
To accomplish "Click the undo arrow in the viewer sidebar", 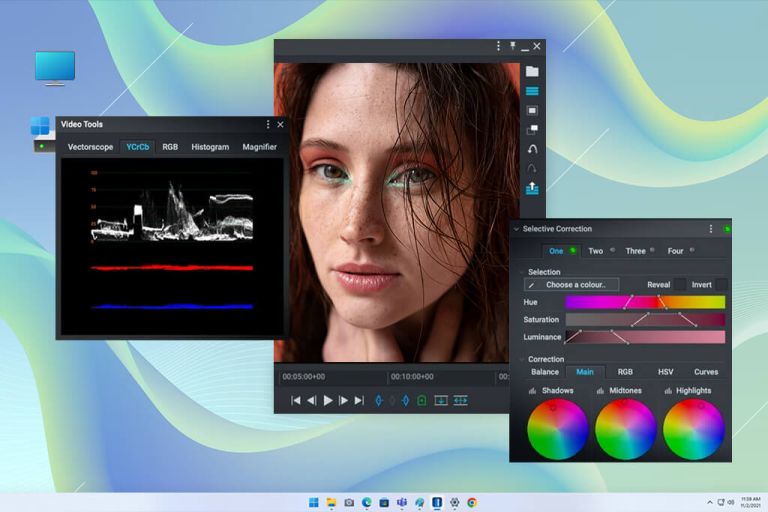I will pyautogui.click(x=532, y=148).
